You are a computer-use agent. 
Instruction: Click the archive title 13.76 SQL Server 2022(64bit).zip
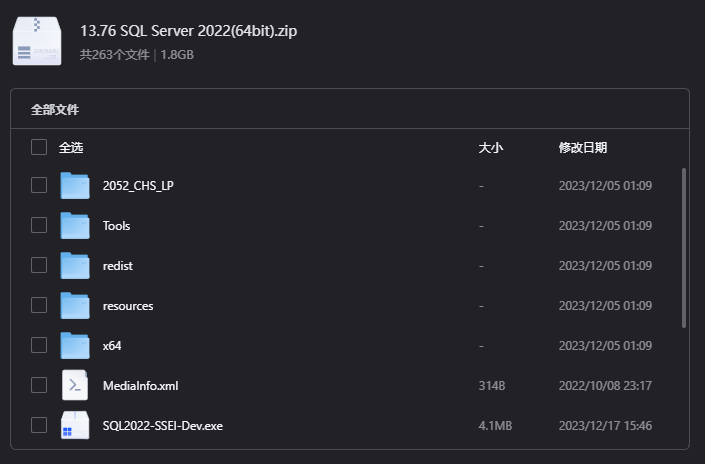tap(188, 31)
